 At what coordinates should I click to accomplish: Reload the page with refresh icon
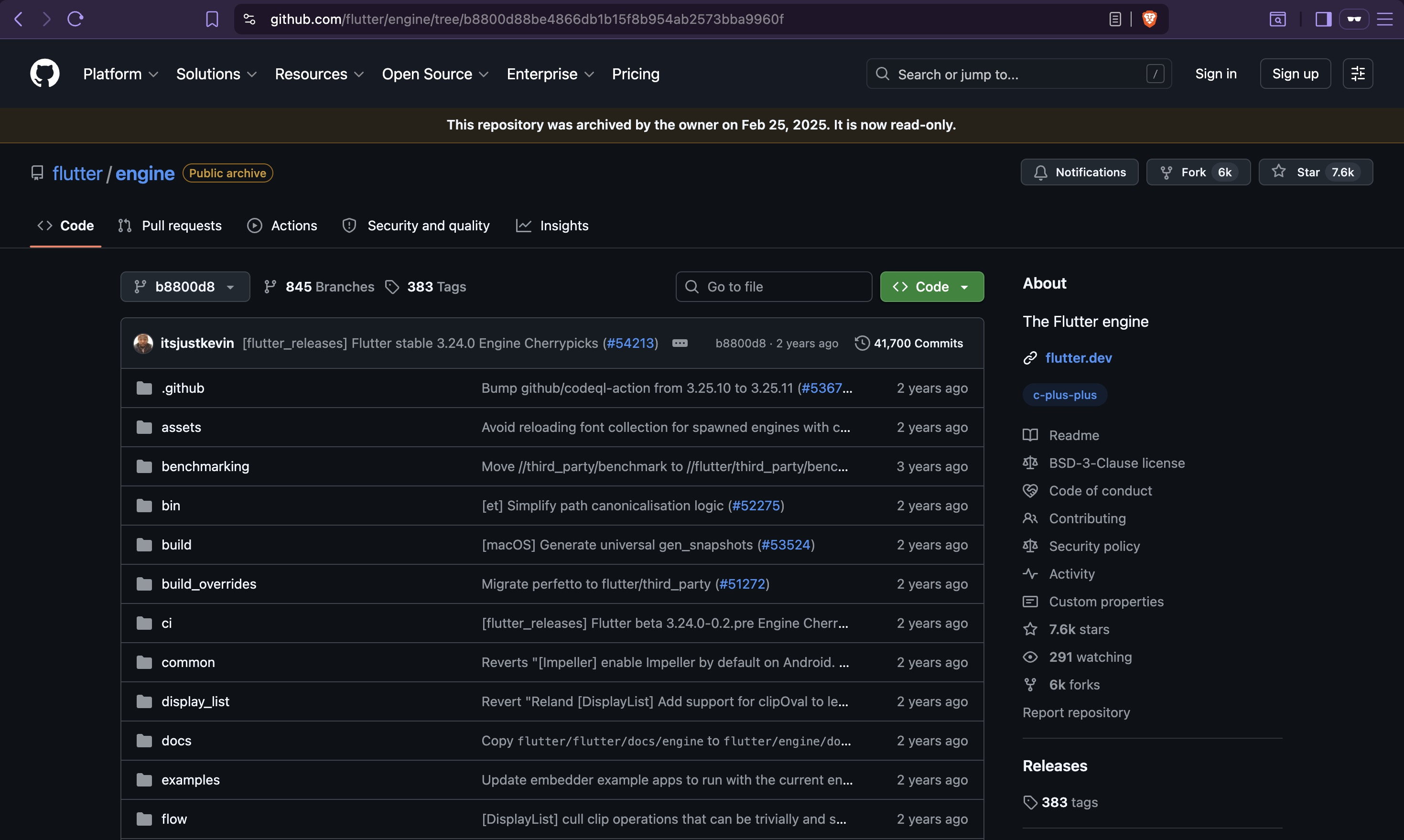point(76,19)
